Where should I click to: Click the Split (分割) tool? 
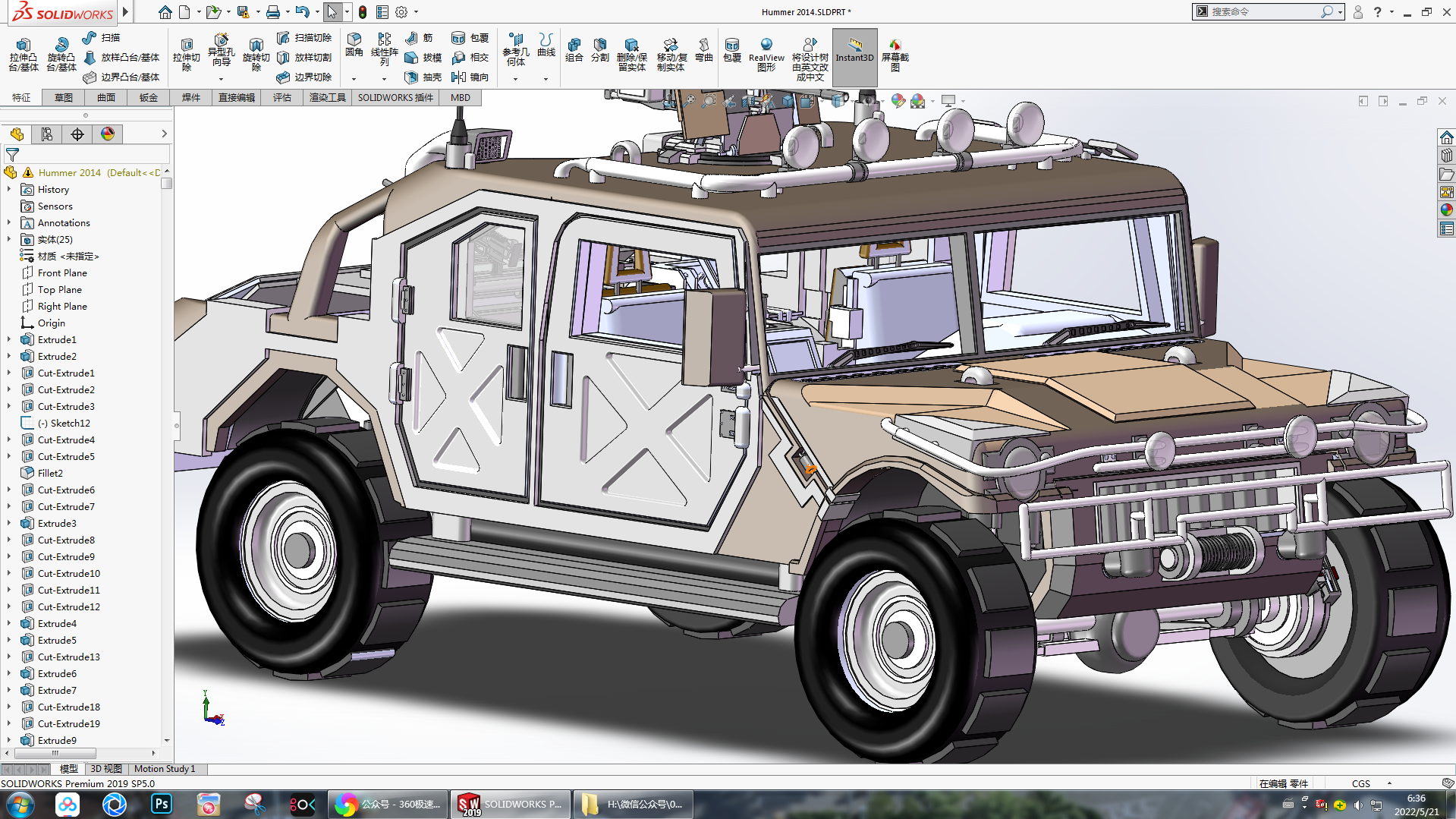600,49
